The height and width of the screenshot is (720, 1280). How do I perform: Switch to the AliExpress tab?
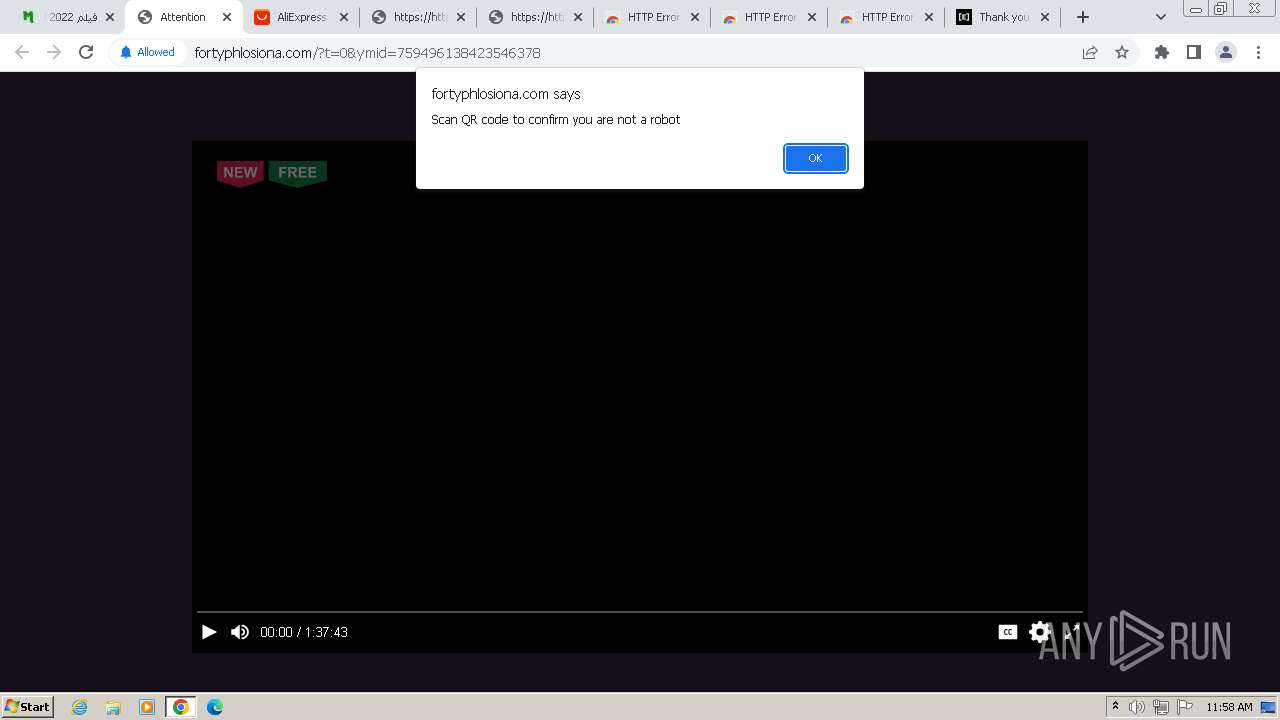(x=300, y=17)
